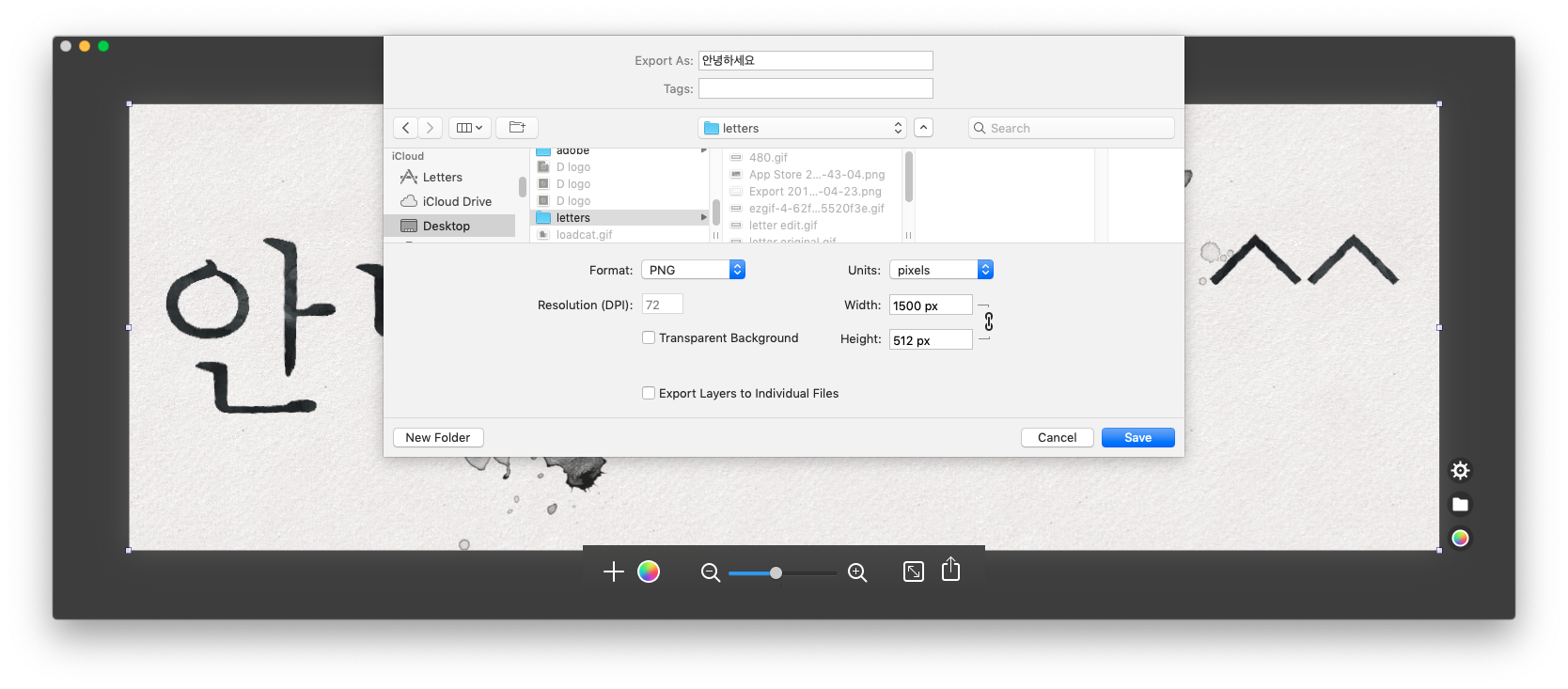Click the Cancel button

pyautogui.click(x=1058, y=437)
